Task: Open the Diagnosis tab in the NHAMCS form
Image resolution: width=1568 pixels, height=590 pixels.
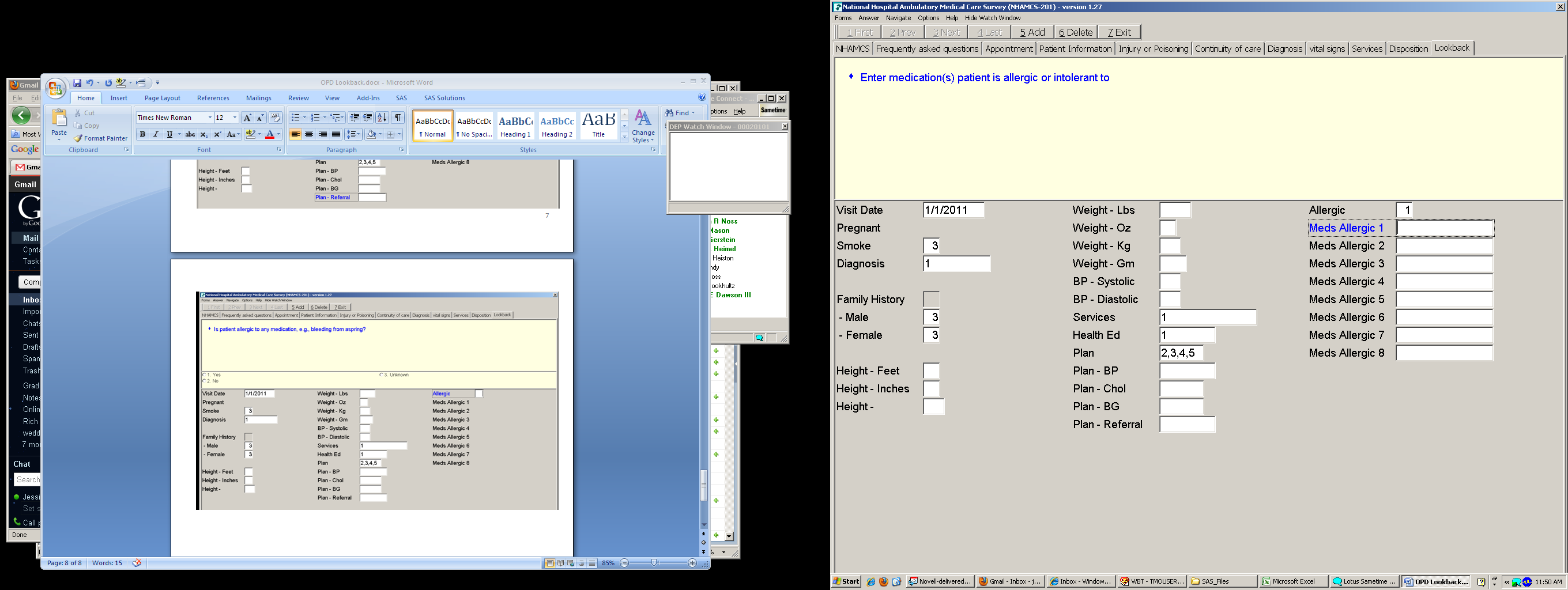Action: pos(1284,48)
